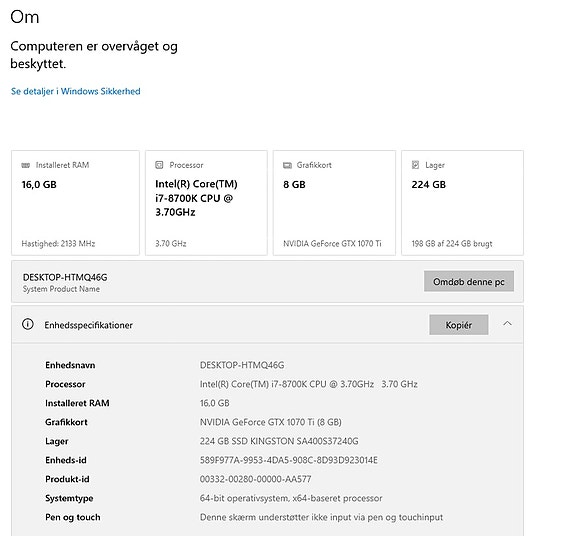Select the 16,0 GB value on the RAM card
This screenshot has height=536, width=575.
pos(39,184)
